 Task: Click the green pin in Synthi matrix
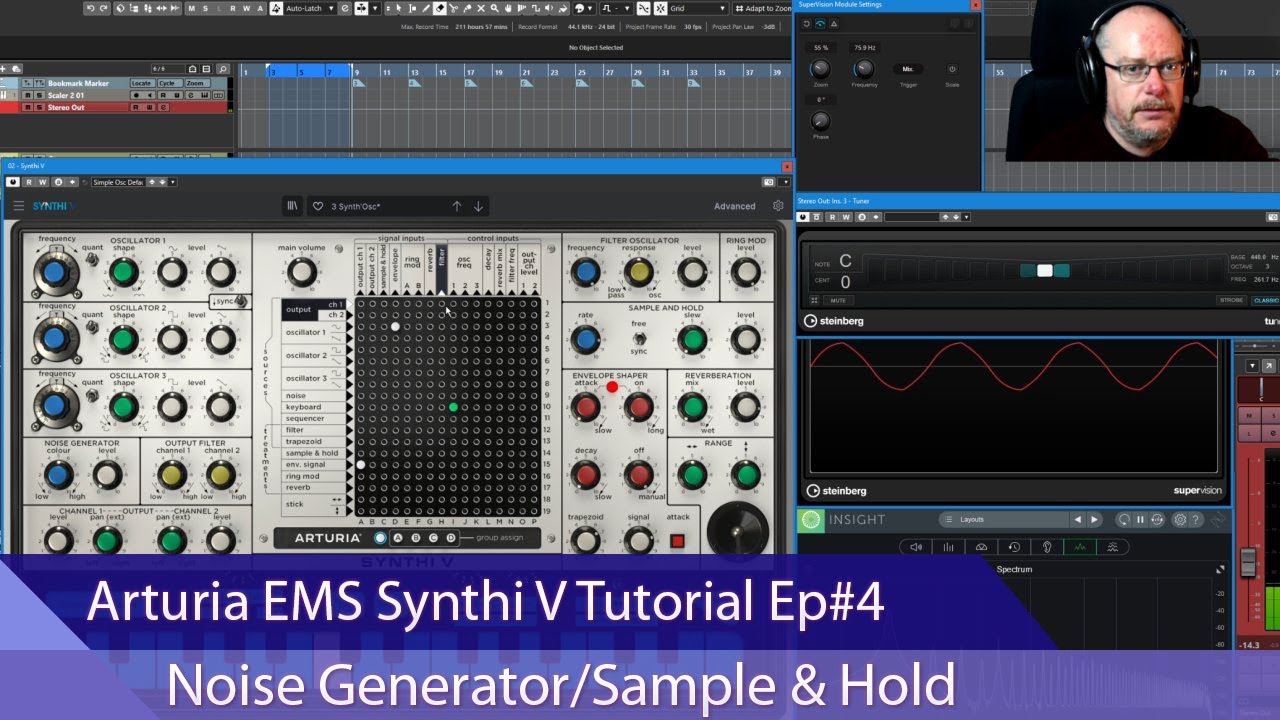tap(453, 407)
